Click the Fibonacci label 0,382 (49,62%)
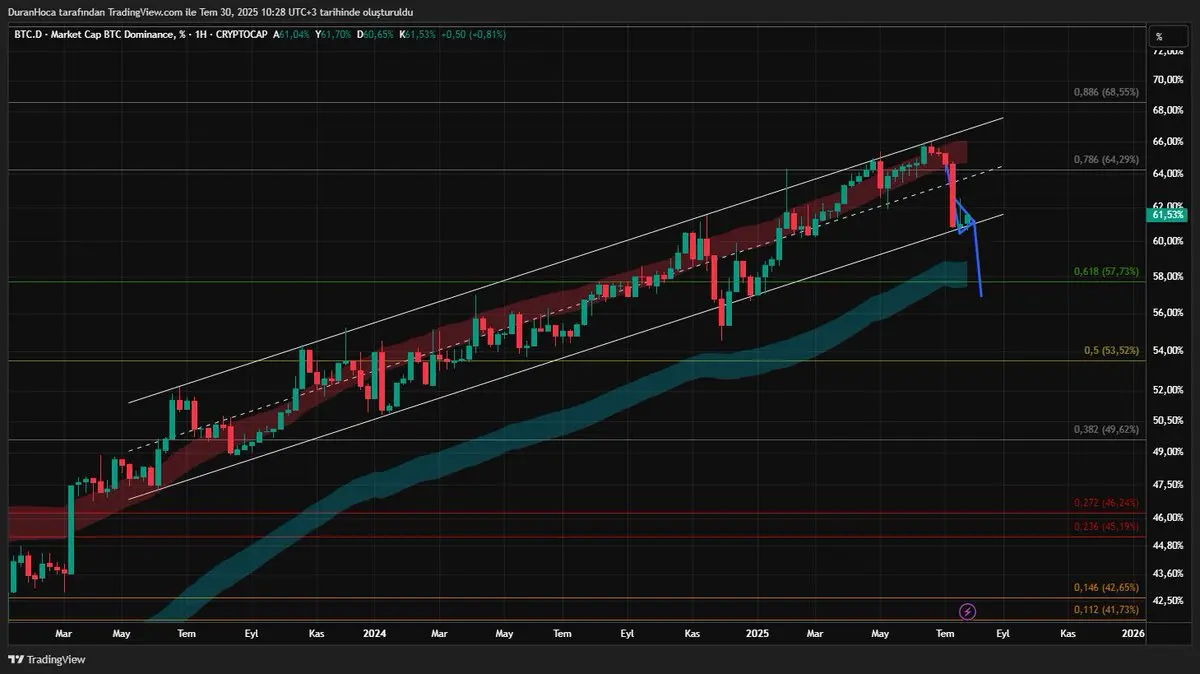Viewport: 1200px width, 674px height. pos(1106,428)
